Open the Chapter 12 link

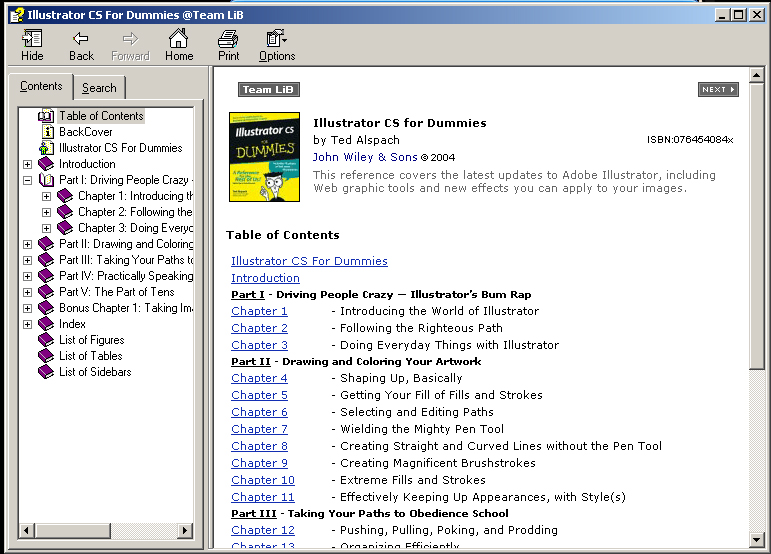[263, 530]
